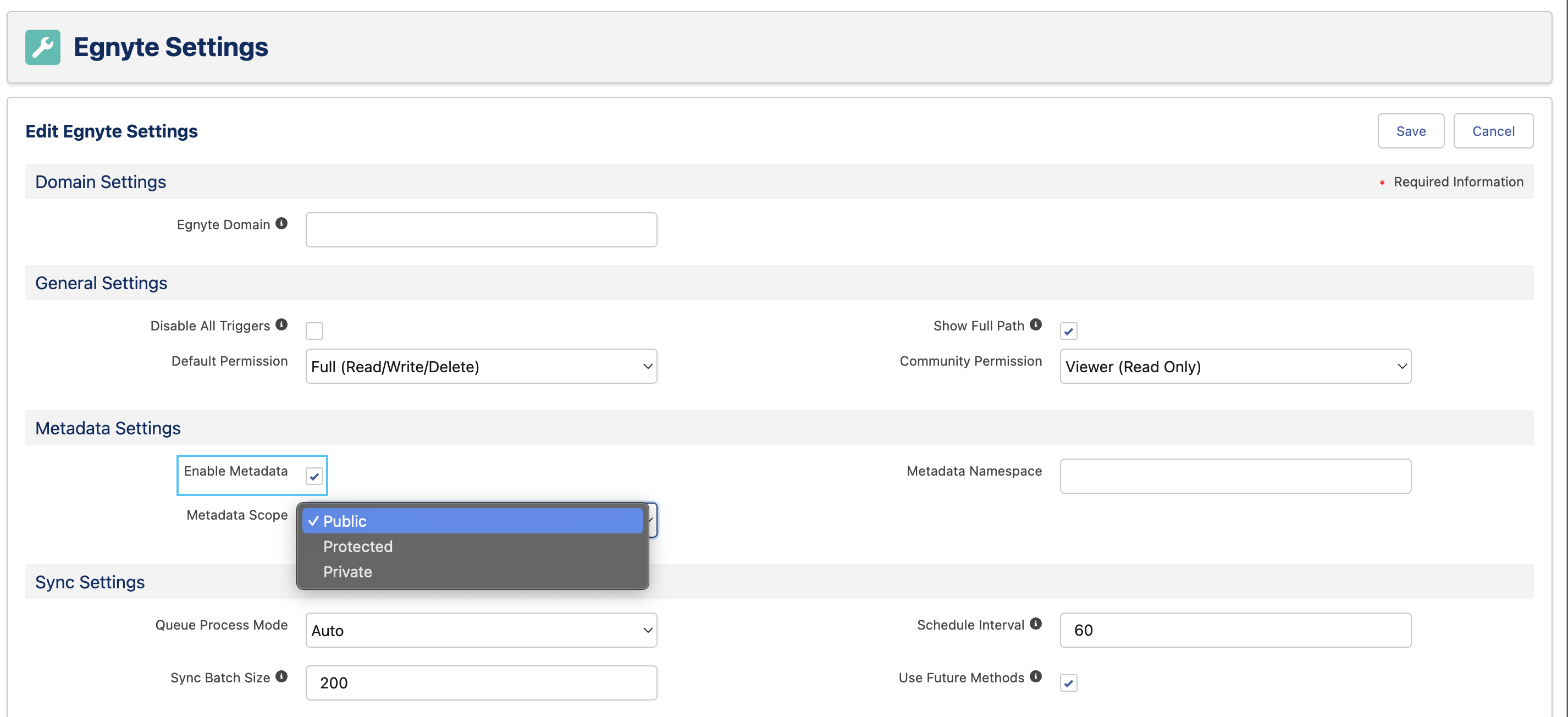Click info icon beside Disable All Triggers
1568x717 pixels.
coord(281,324)
